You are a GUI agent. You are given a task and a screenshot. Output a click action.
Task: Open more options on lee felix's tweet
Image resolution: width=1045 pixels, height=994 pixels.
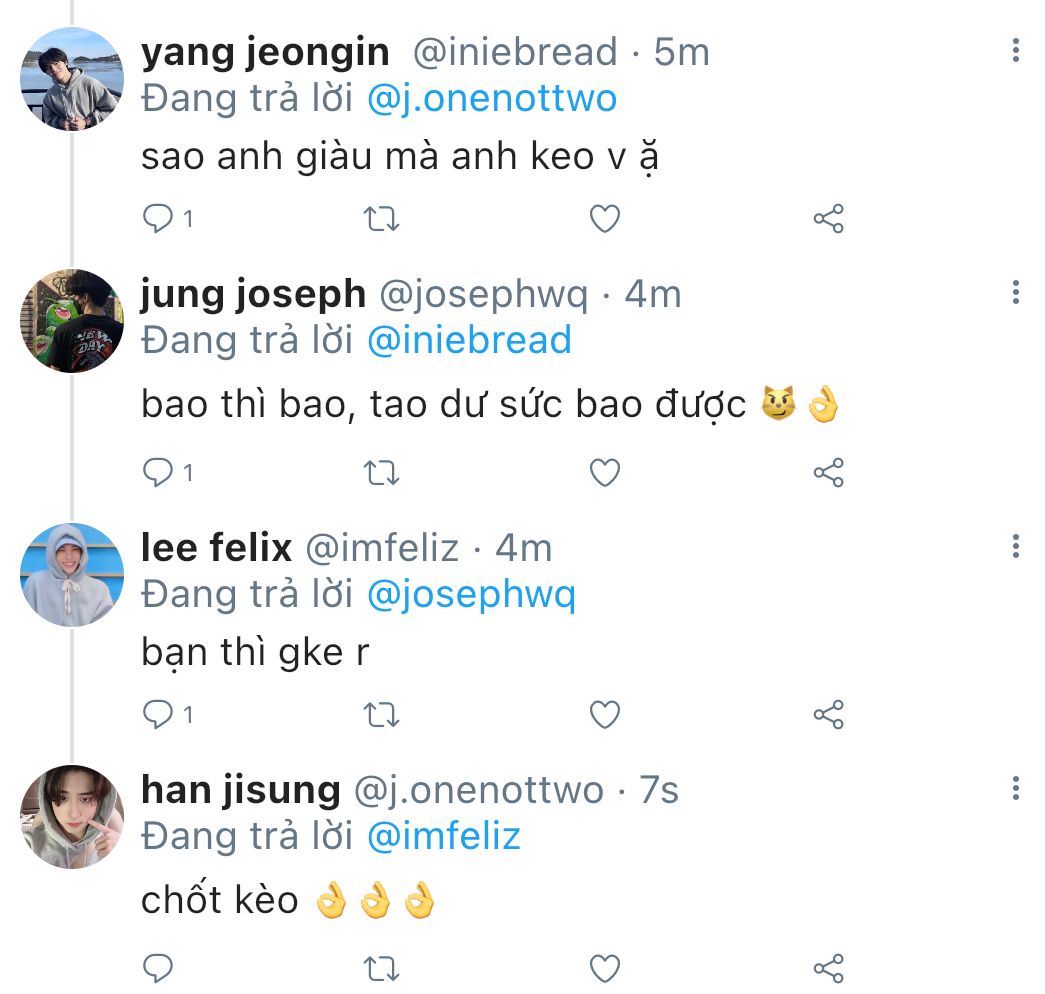(1015, 546)
